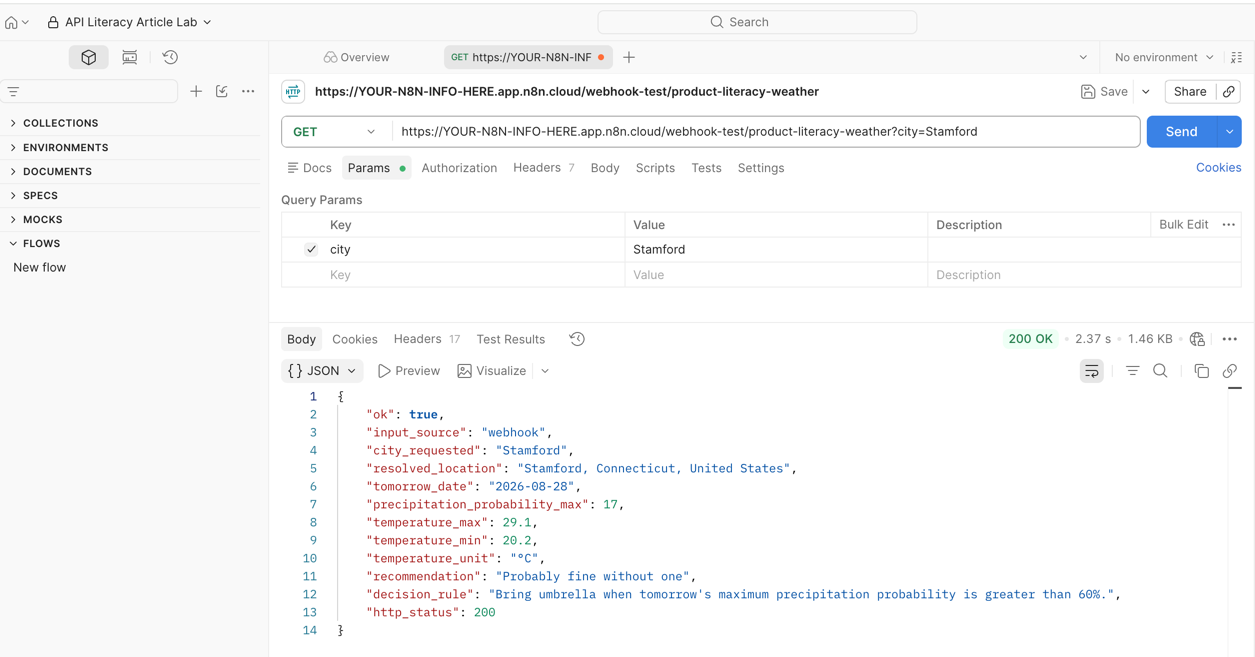The image size is (1255, 657).
Task: Click the top Search bar
Action: (x=757, y=22)
